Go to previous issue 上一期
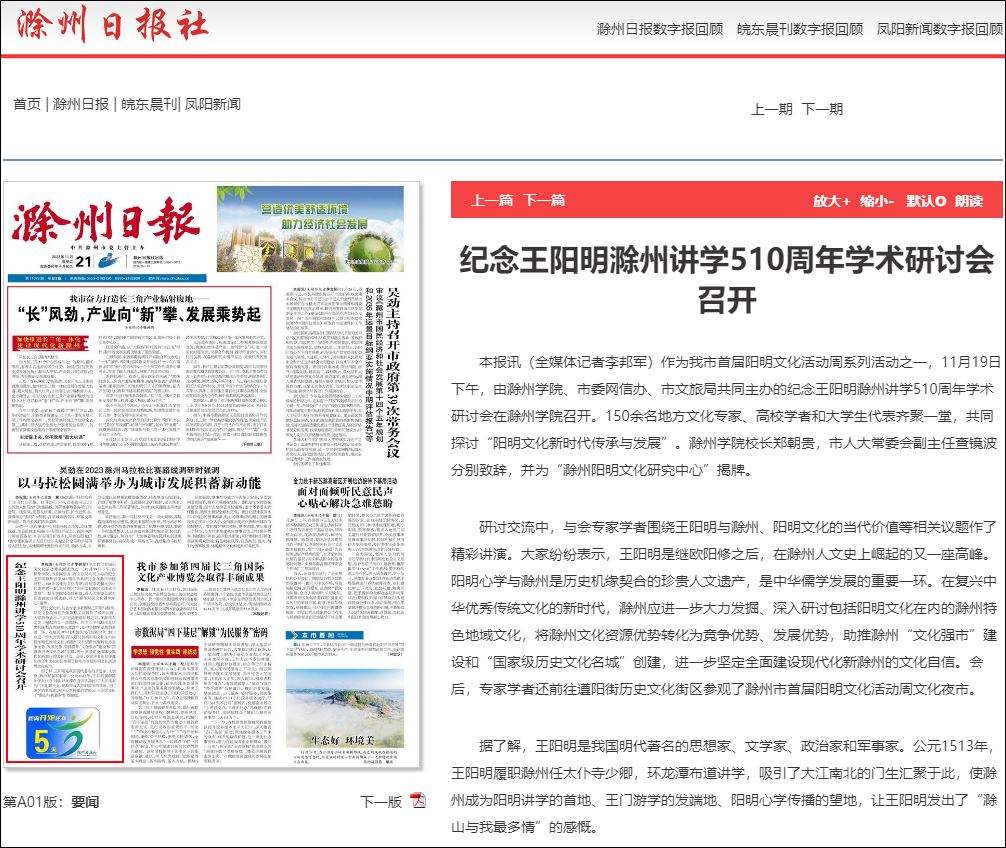 [772, 109]
